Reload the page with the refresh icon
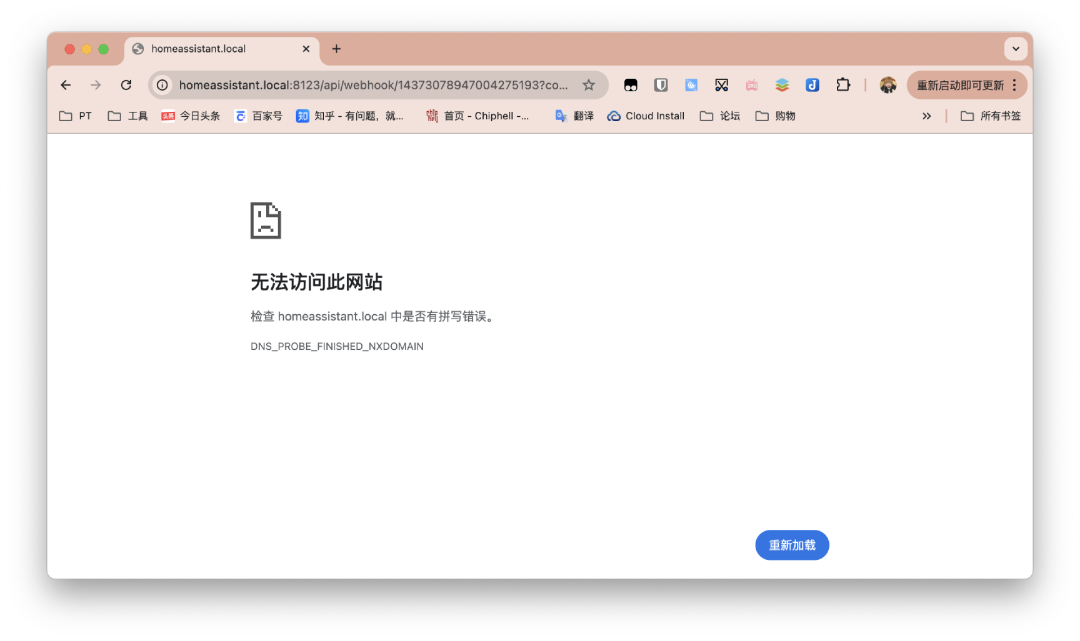This screenshot has width=1080, height=641. pyautogui.click(x=126, y=85)
